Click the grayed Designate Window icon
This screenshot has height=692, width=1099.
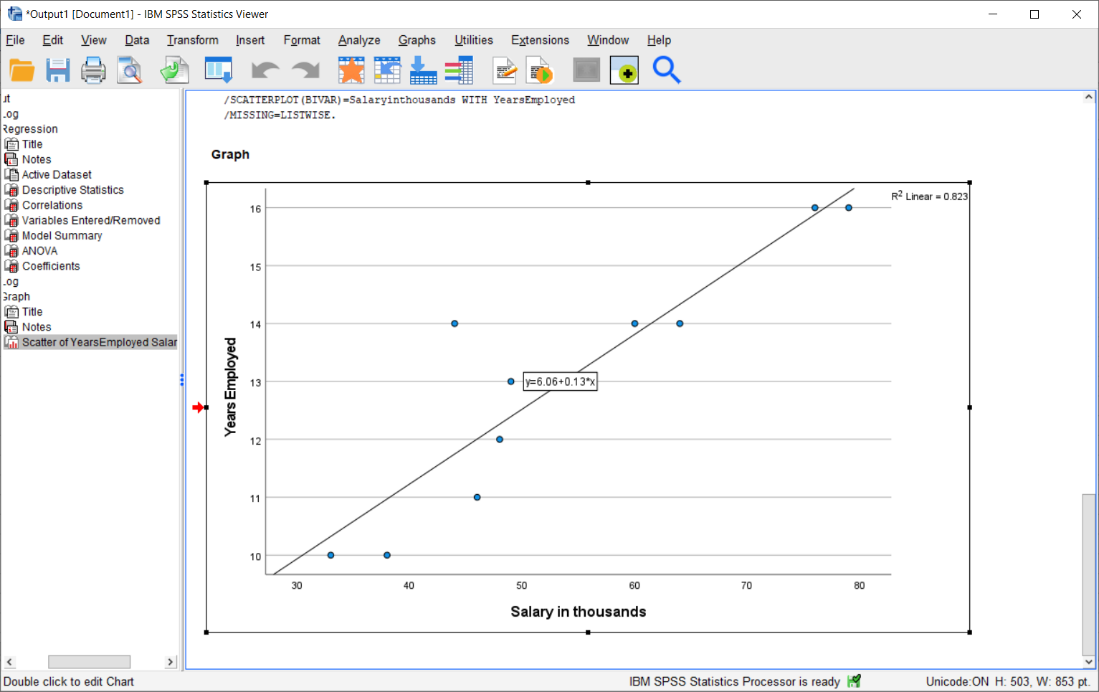587,70
